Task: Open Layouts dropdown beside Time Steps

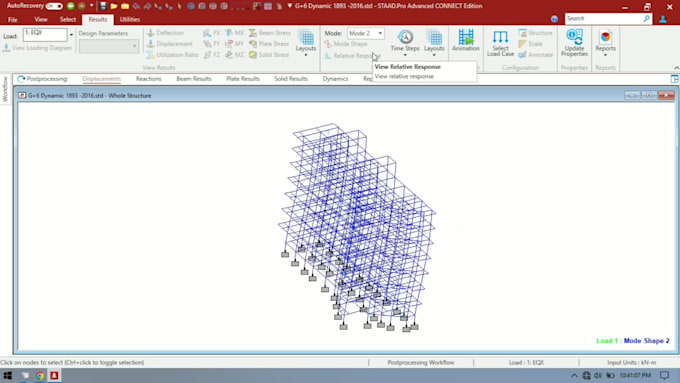Action: 434,43
